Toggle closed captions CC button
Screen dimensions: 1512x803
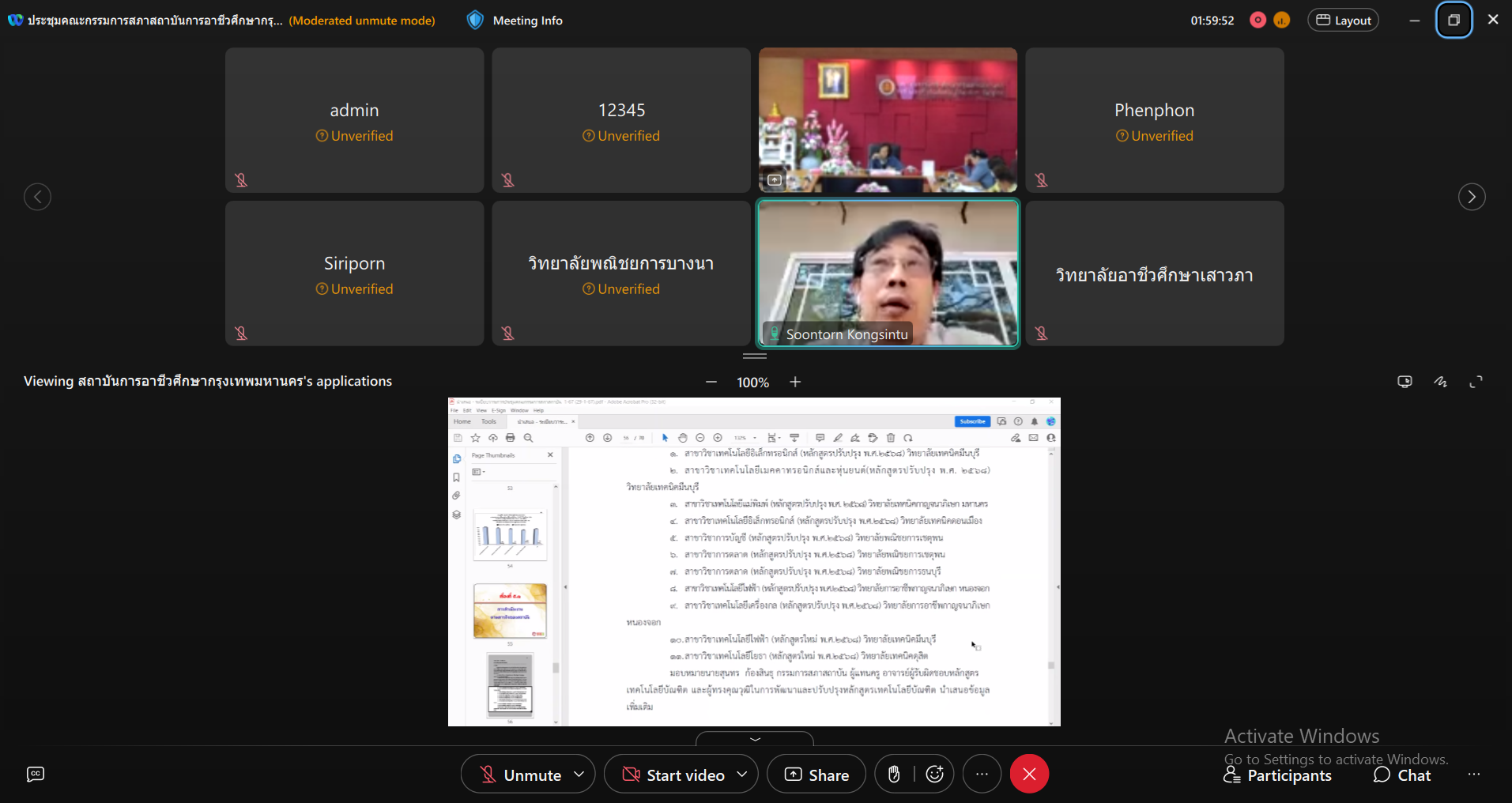[36, 775]
